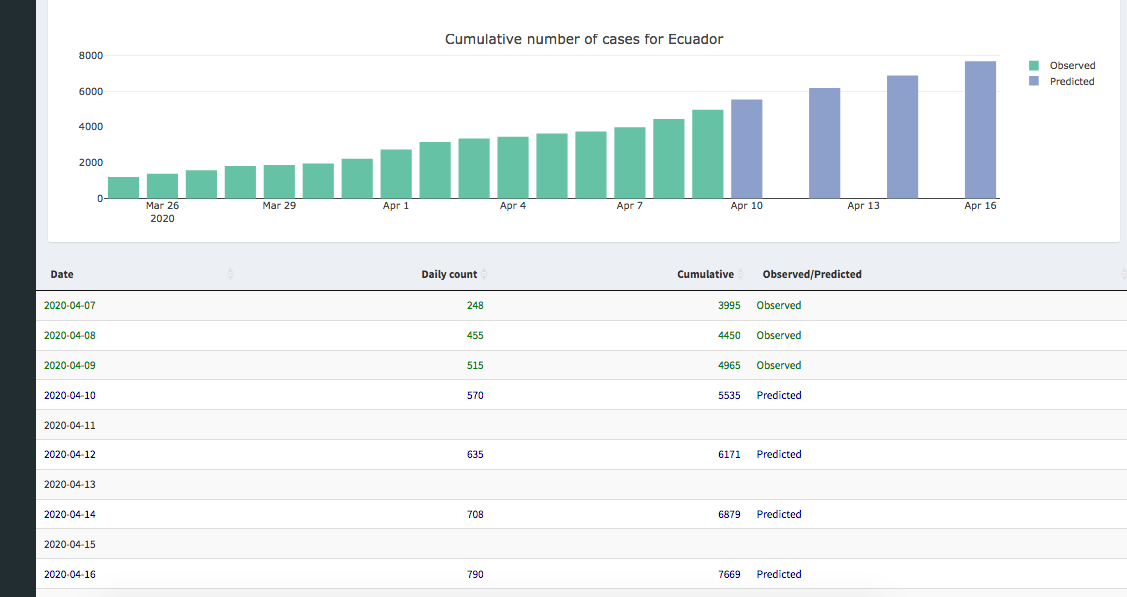Click chart title Cumulative number of cases for Ecuador
Screen dimensions: 1127x597
pyautogui.click(x=583, y=39)
